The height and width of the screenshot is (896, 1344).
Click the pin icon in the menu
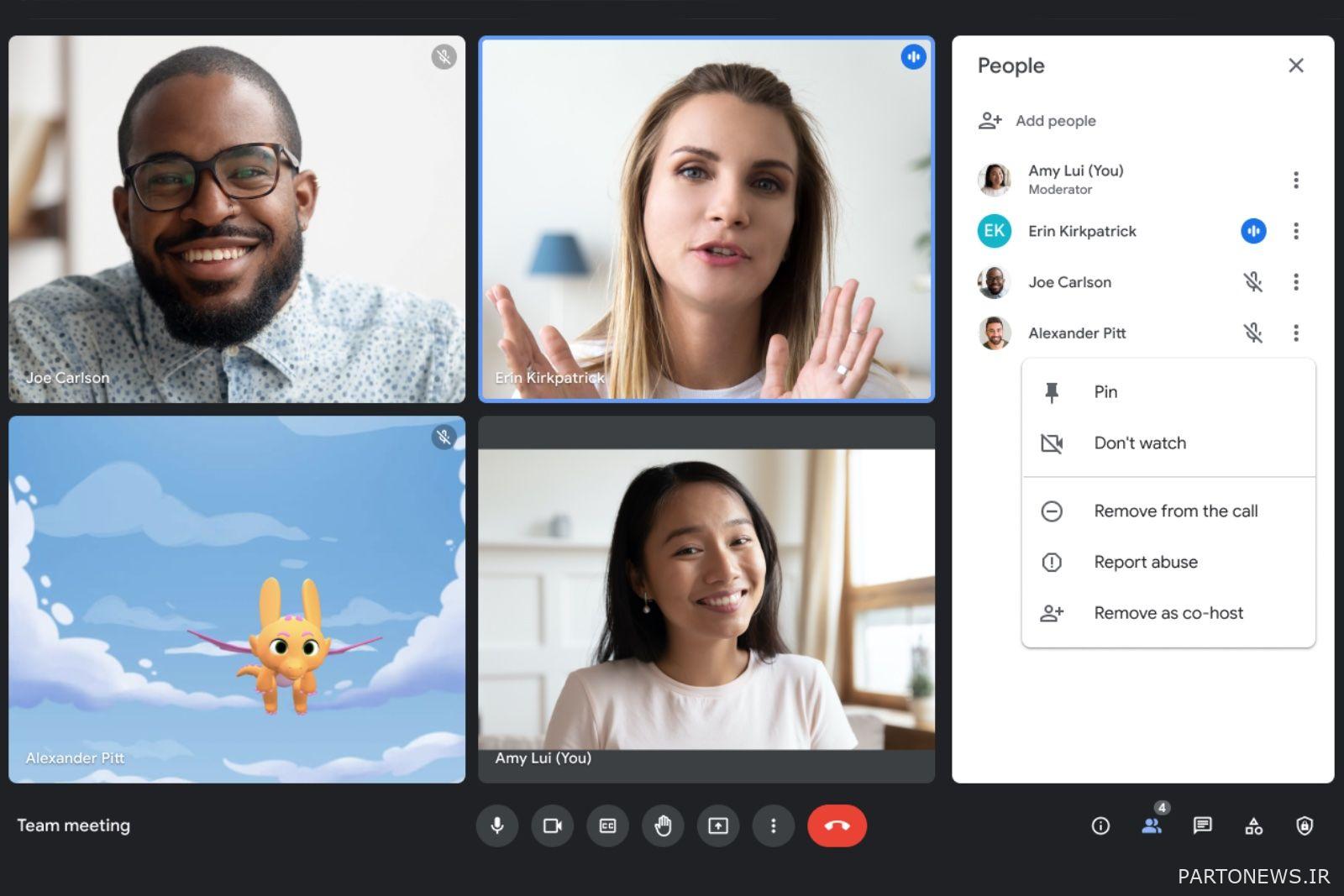(1052, 393)
